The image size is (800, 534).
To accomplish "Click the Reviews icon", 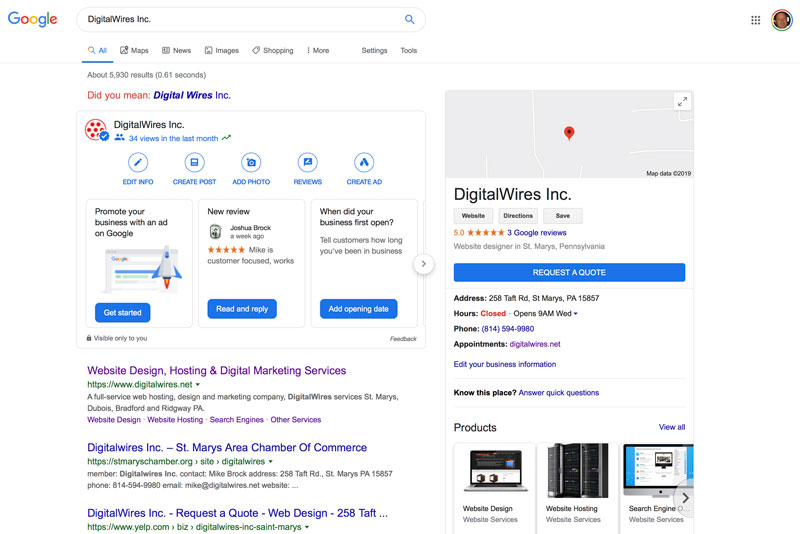I will coord(308,162).
